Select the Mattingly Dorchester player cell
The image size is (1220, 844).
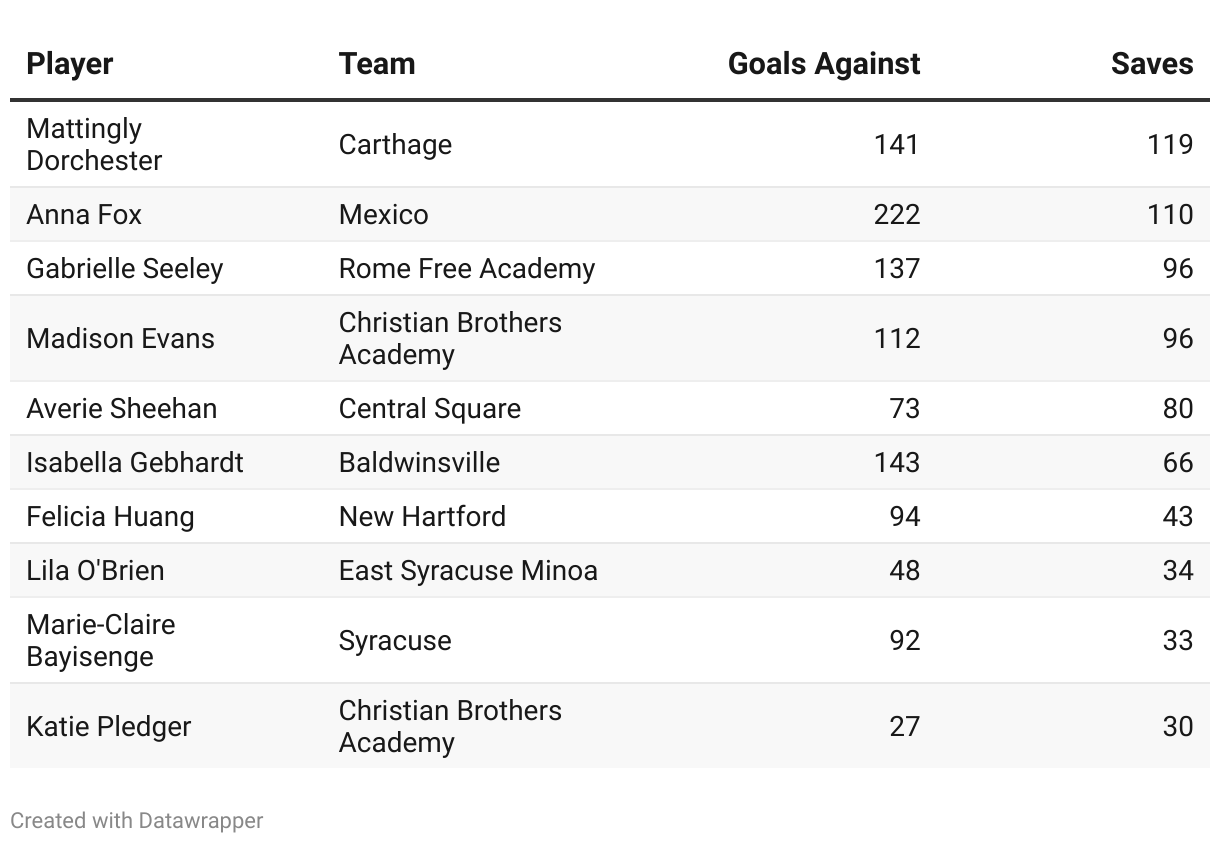(94, 145)
